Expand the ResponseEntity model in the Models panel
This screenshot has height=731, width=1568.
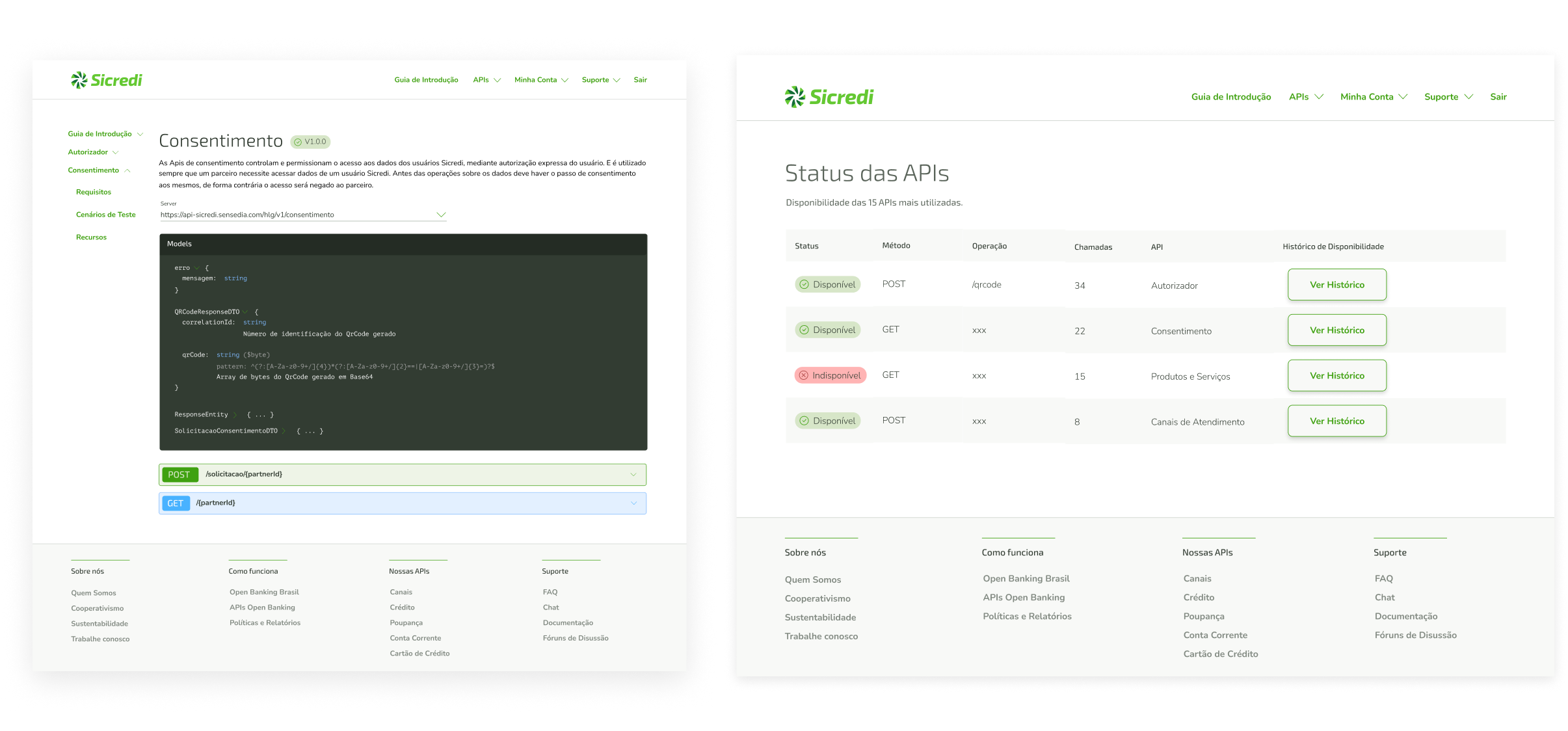235,415
